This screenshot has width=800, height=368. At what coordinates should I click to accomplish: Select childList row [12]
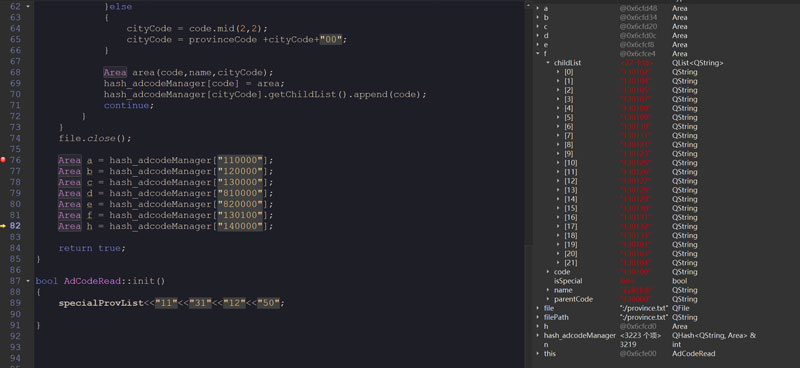click(666, 181)
